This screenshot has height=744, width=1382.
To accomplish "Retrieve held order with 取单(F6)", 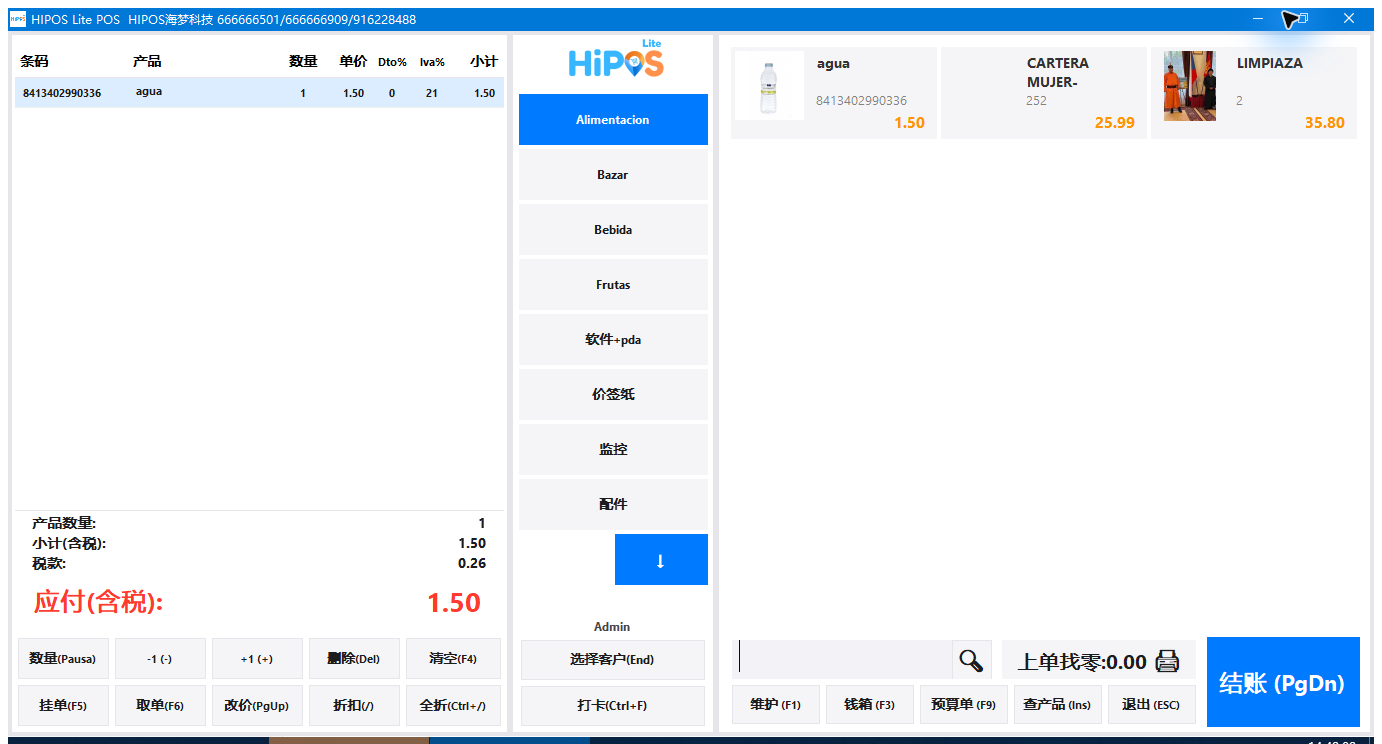I will (160, 705).
